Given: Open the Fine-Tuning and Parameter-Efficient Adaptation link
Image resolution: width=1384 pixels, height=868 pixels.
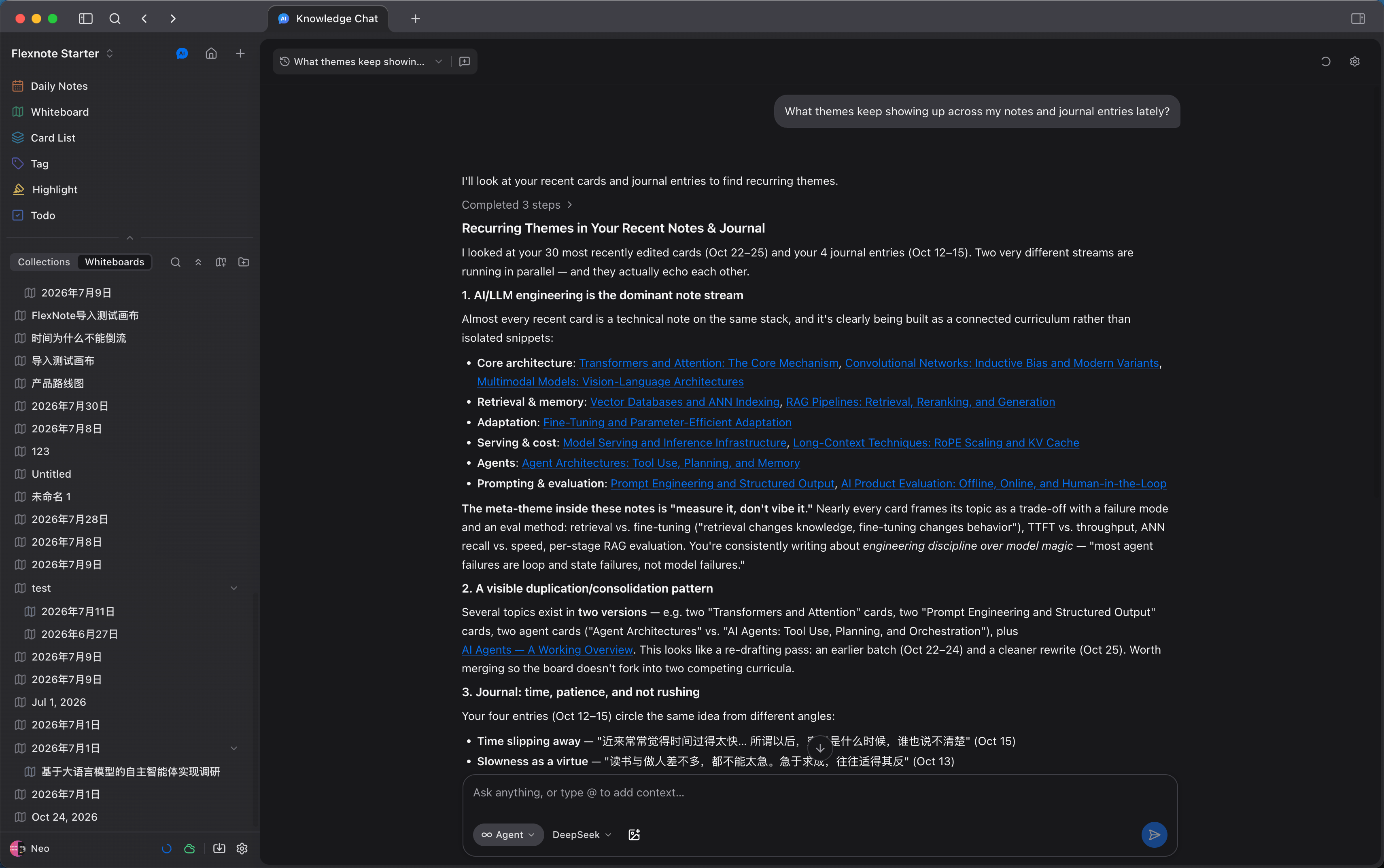Looking at the screenshot, I should click(x=667, y=423).
